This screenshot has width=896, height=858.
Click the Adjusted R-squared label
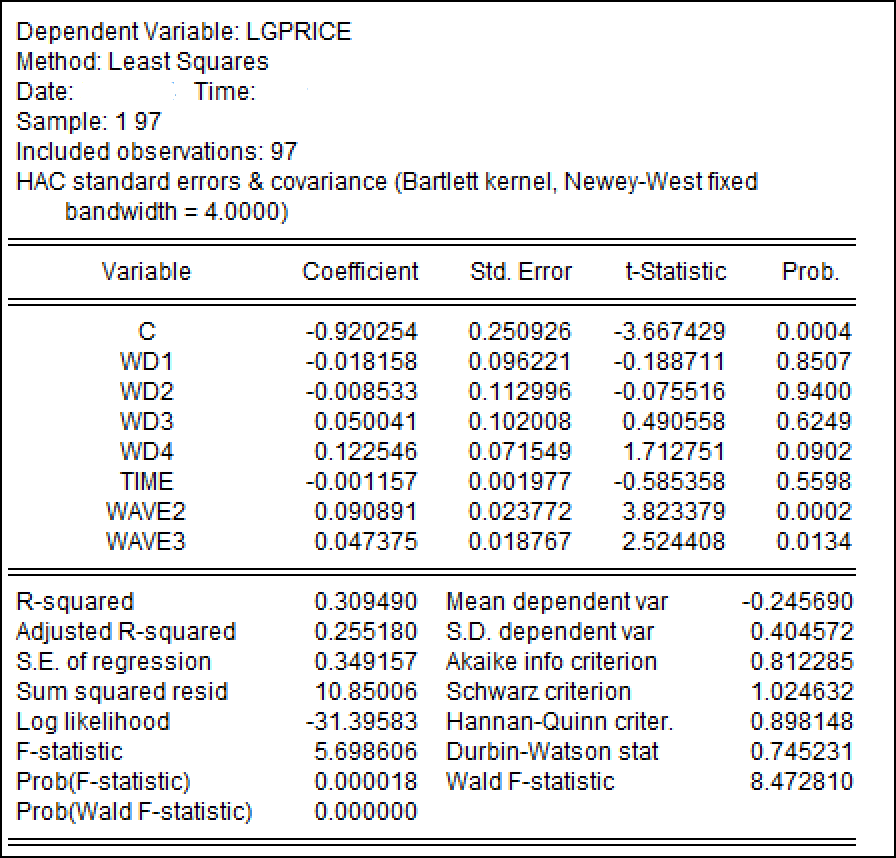click(126, 632)
